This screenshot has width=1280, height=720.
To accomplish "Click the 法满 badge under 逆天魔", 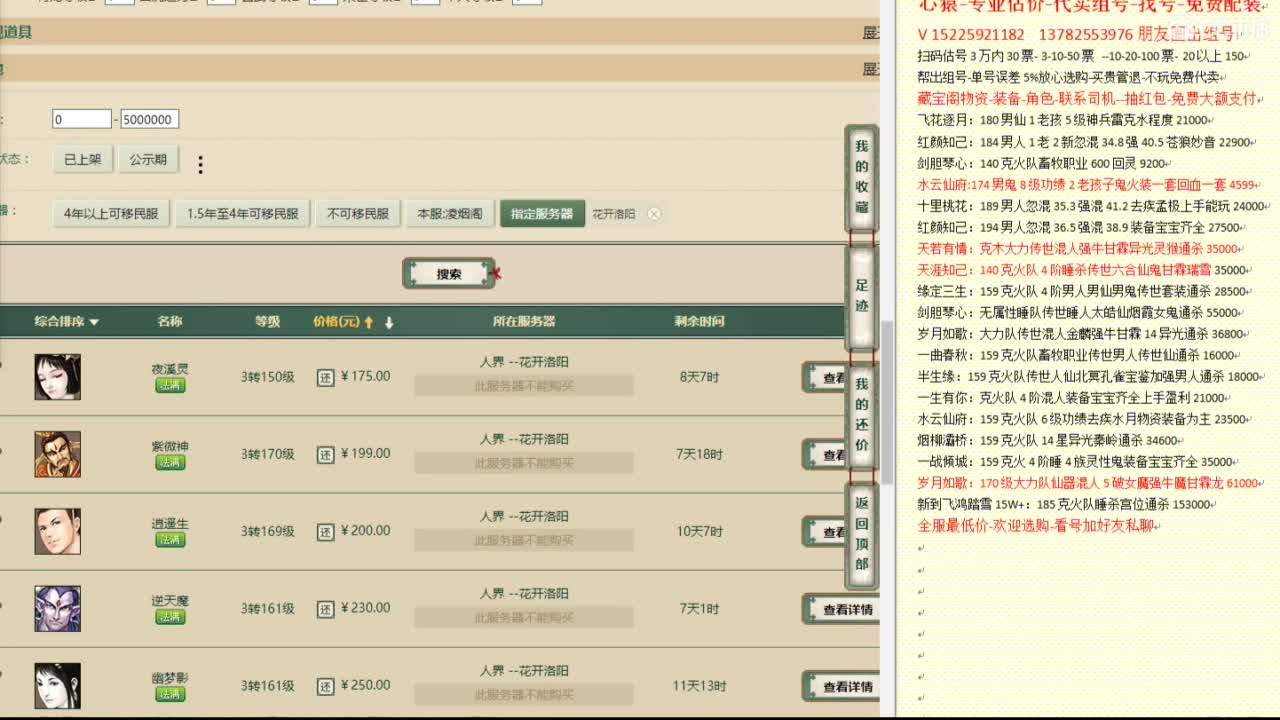I will (169, 616).
